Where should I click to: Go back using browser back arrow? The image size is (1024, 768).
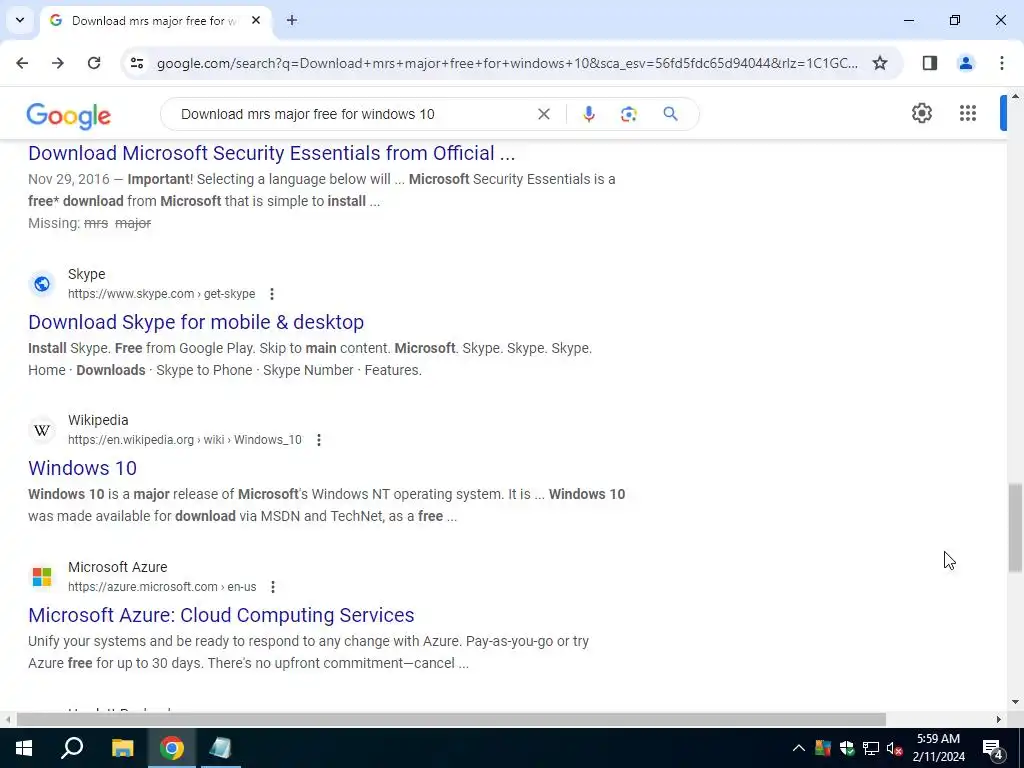click(22, 63)
